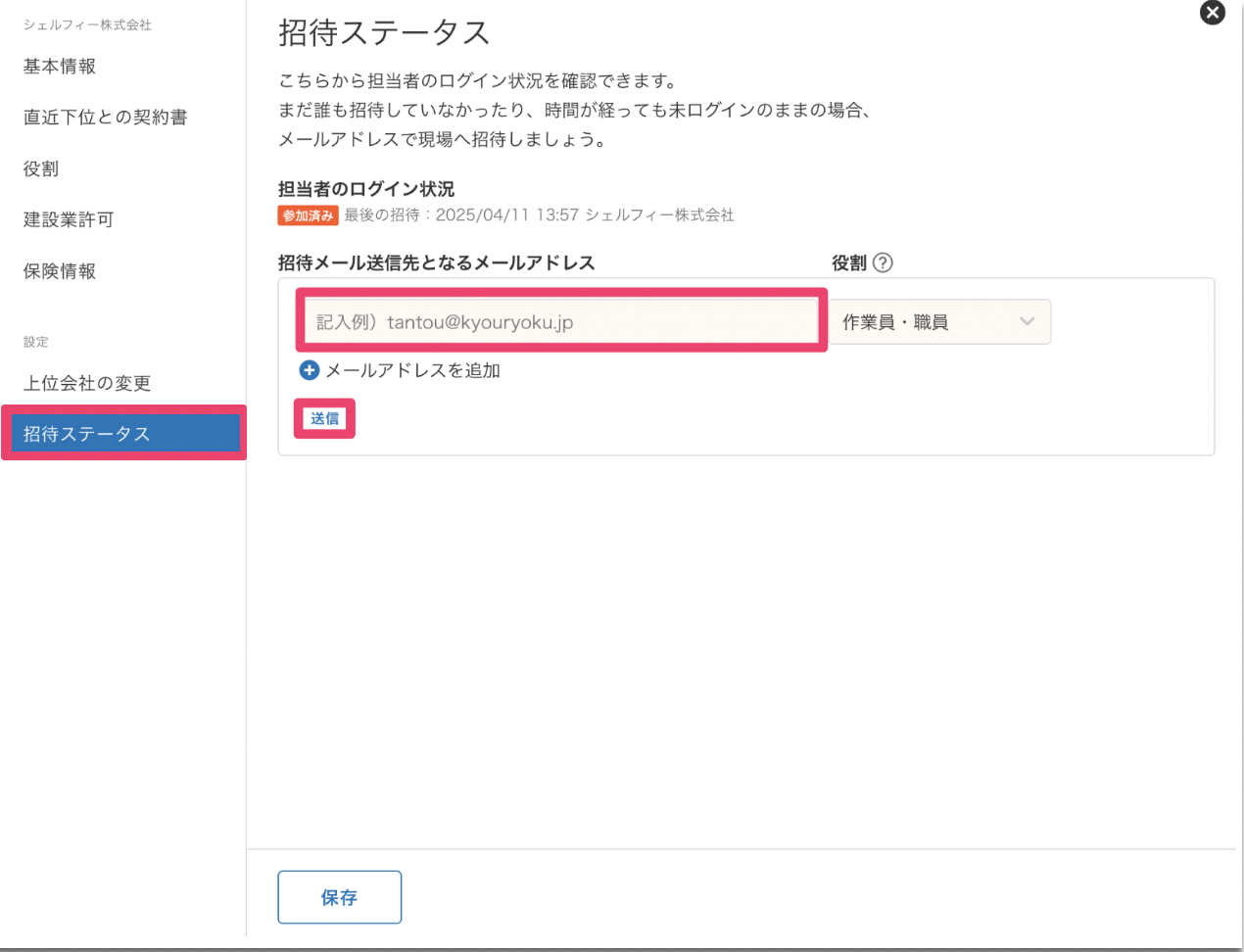Click the 保存 button at the bottom

[x=339, y=897]
